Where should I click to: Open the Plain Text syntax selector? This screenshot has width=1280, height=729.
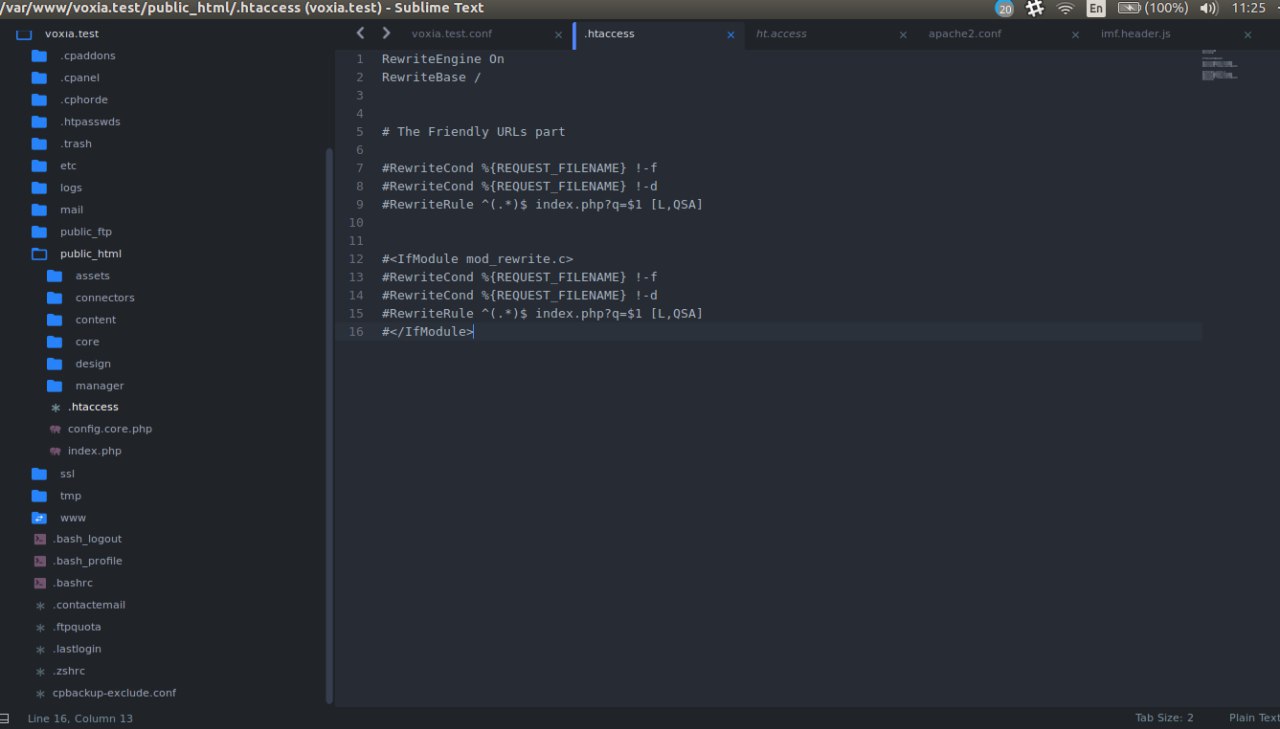click(x=1254, y=718)
